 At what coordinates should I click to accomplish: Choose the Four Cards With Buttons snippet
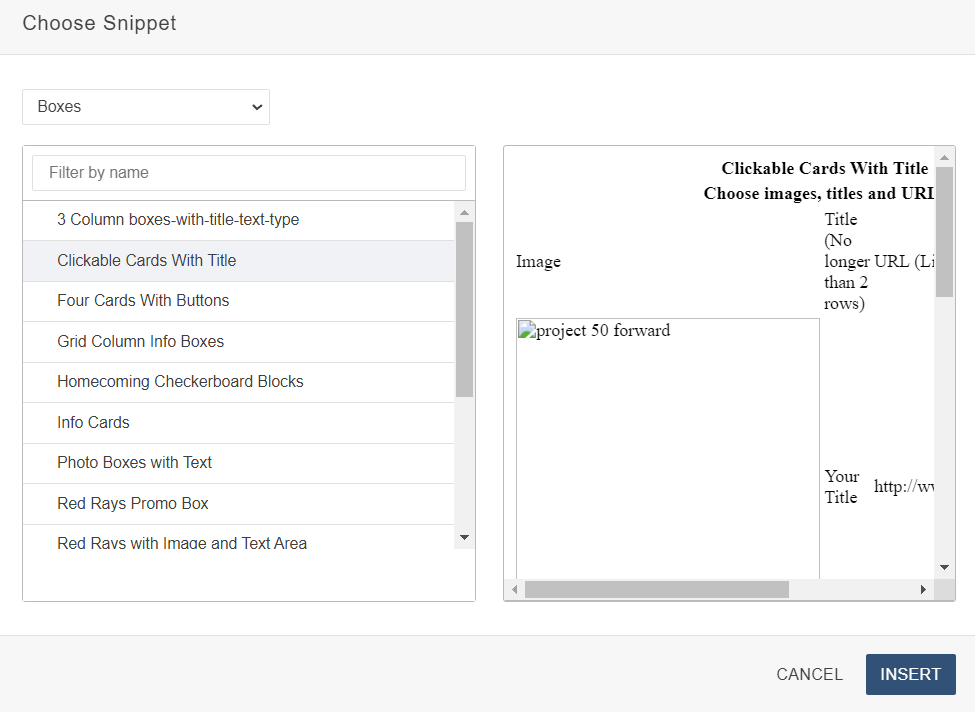point(142,300)
